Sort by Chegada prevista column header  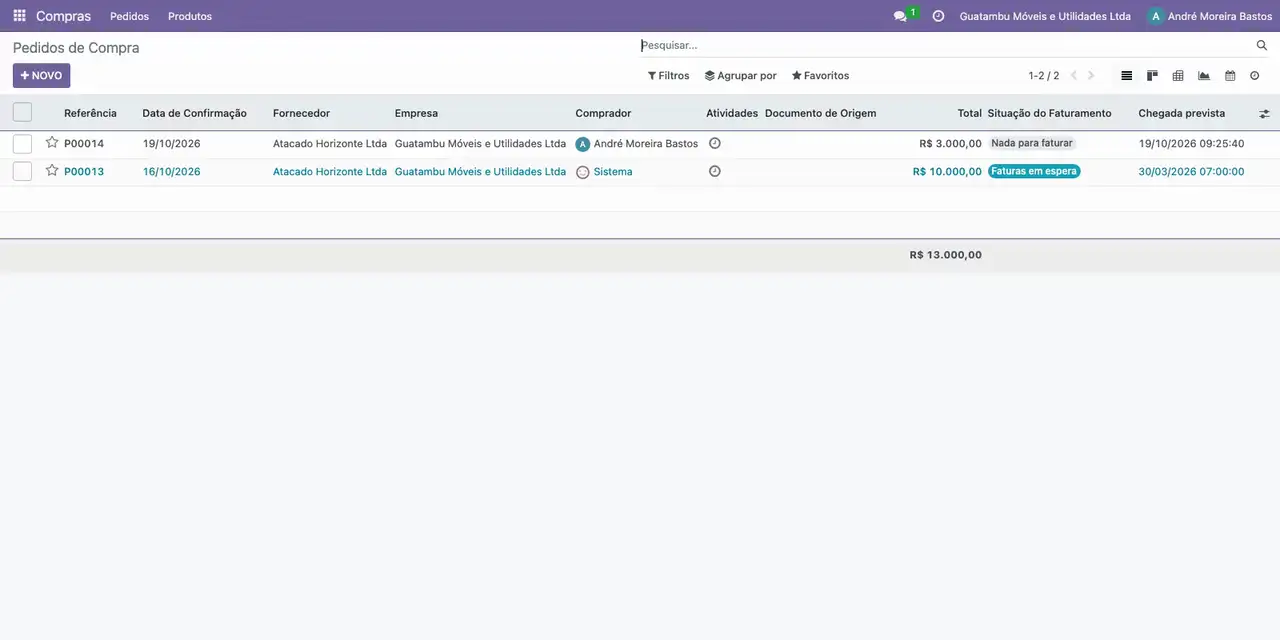(x=1181, y=113)
